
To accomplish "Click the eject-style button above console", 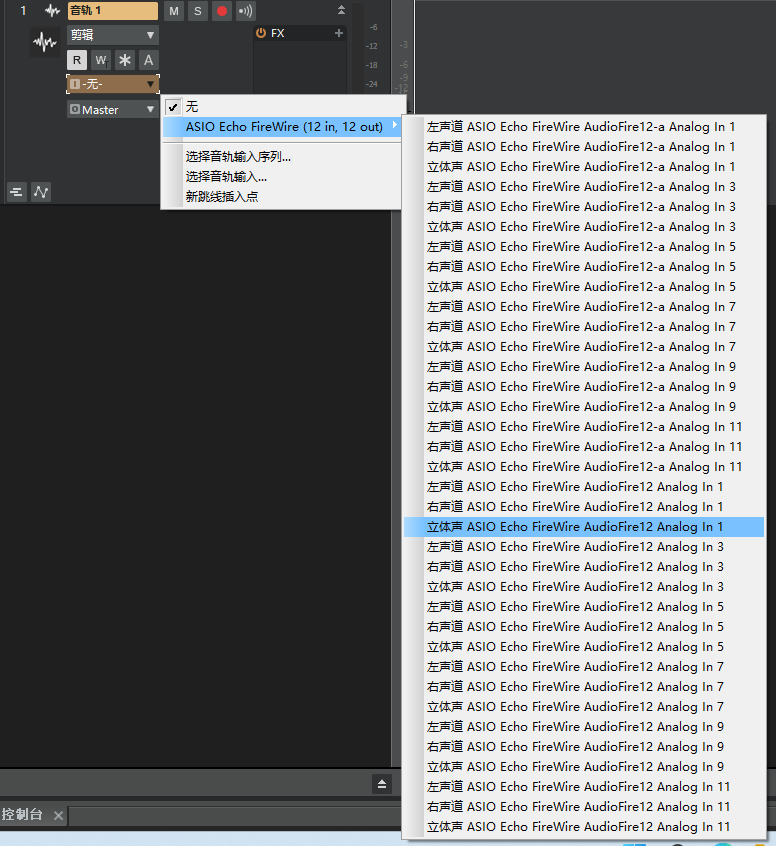I will tap(382, 784).
